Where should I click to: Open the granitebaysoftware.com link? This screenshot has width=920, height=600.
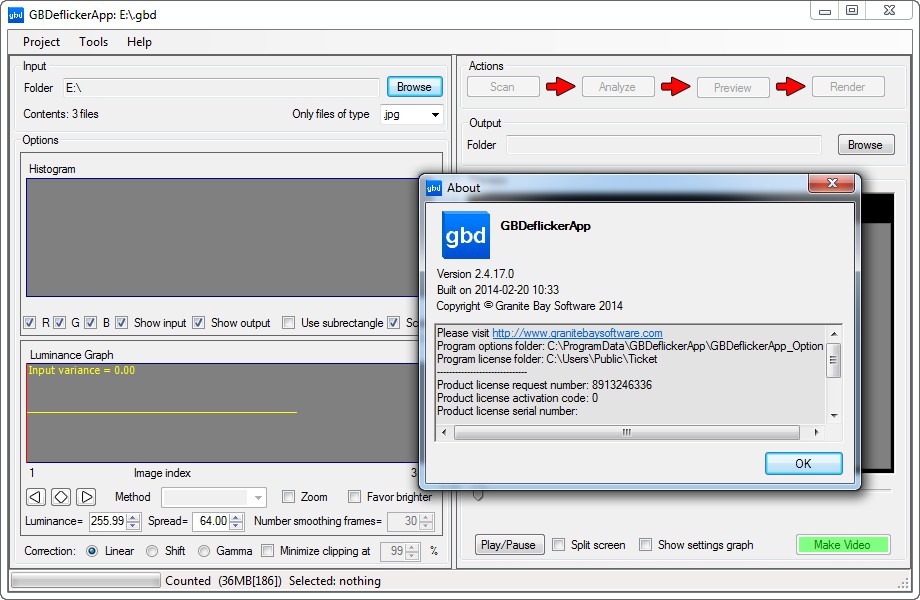coord(577,333)
